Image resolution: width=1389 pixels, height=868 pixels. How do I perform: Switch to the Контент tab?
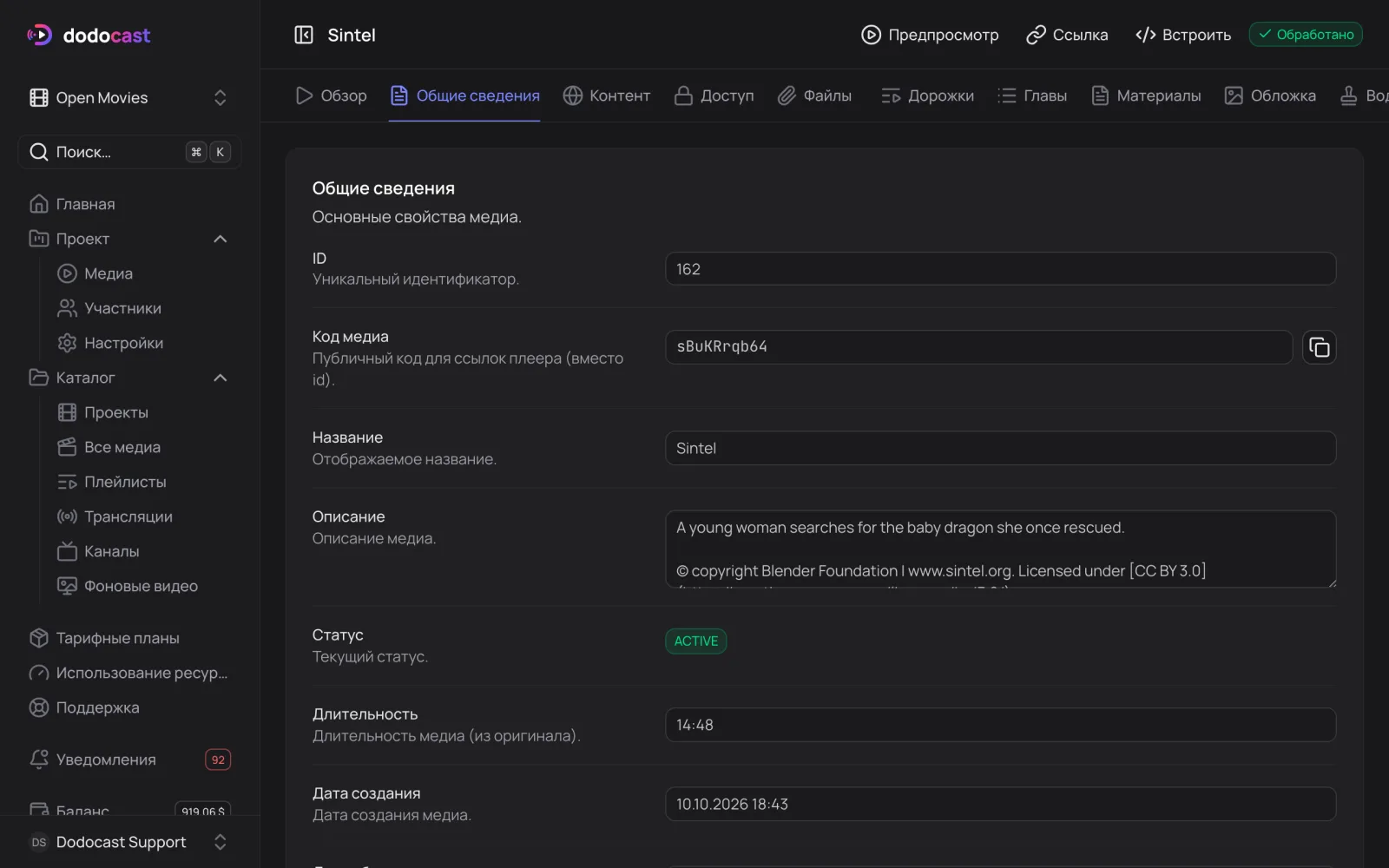(x=607, y=95)
